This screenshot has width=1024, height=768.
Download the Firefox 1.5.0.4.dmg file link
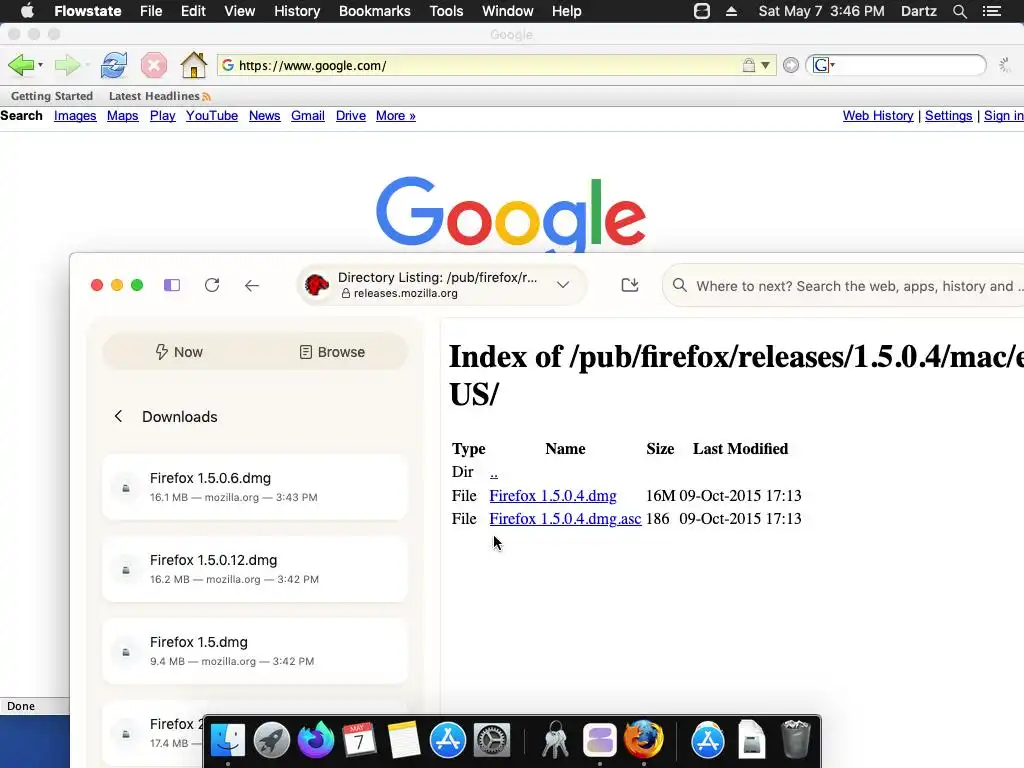(x=552, y=496)
